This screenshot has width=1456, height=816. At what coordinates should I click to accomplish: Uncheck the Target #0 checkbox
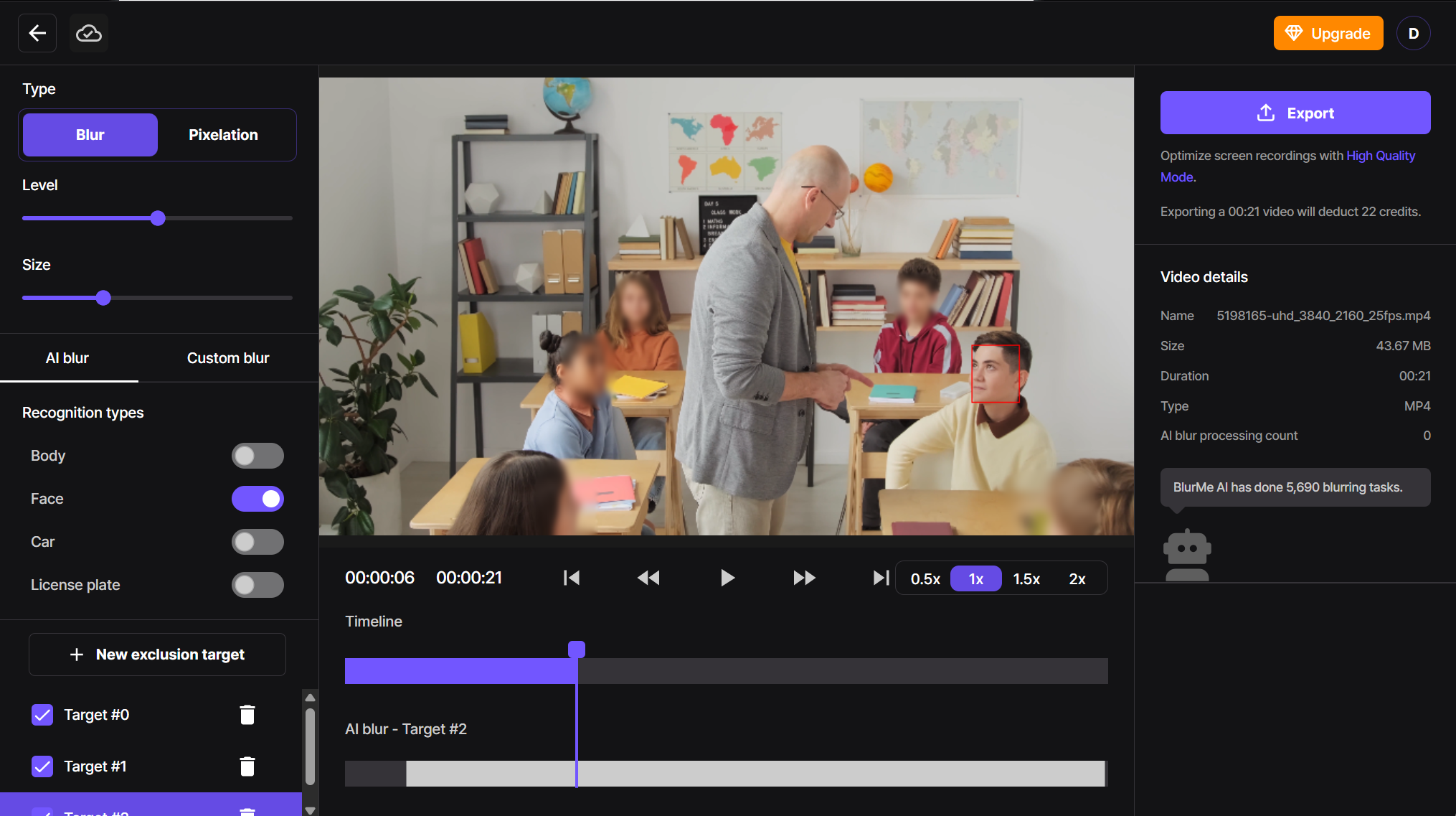(x=42, y=715)
